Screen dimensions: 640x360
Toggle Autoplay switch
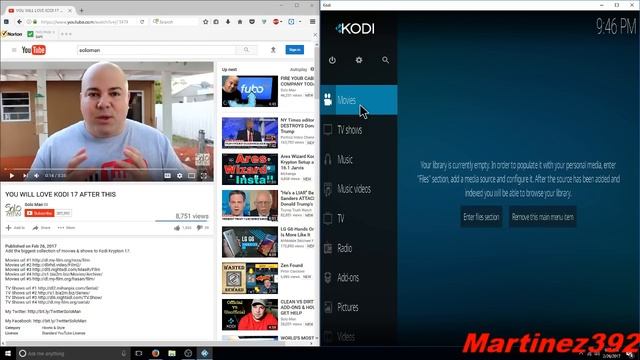[x=312, y=69]
